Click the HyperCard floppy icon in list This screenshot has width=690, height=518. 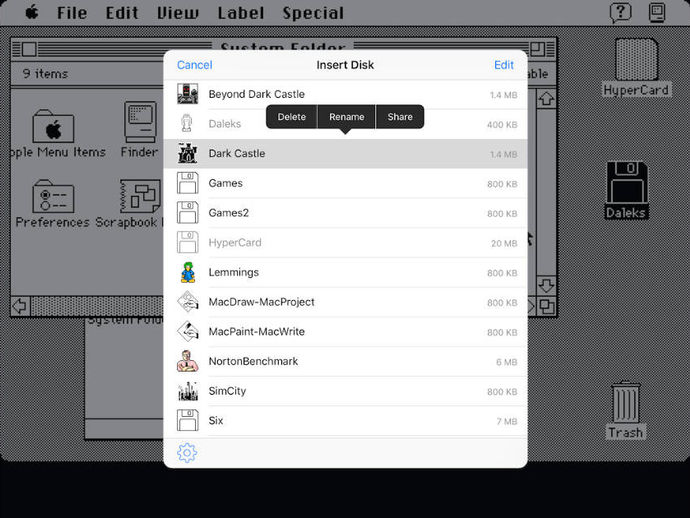pyautogui.click(x=187, y=242)
